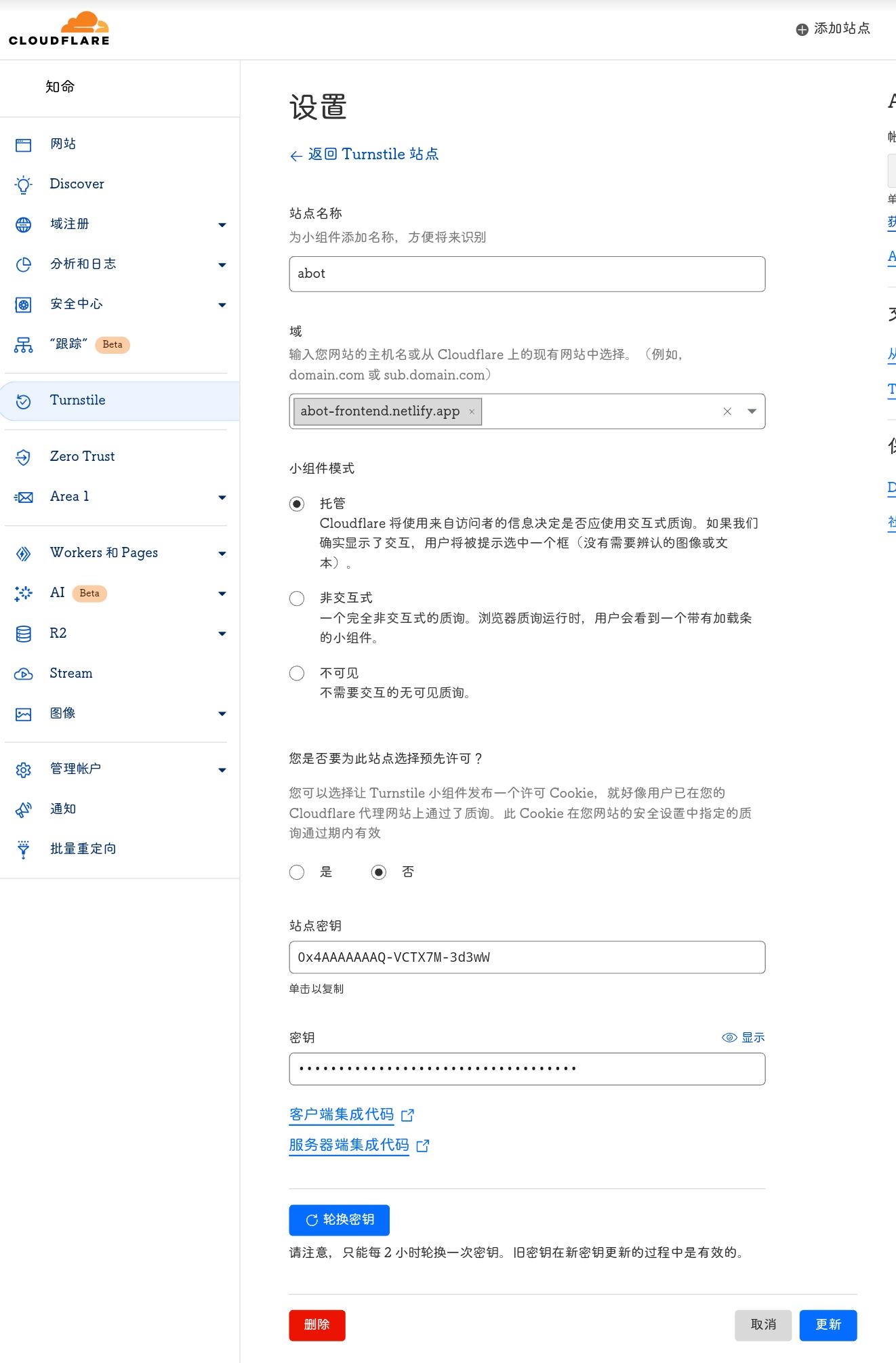896x1363 pixels.
Task: Expand the Area 1 submenu arrow
Action: coord(222,497)
